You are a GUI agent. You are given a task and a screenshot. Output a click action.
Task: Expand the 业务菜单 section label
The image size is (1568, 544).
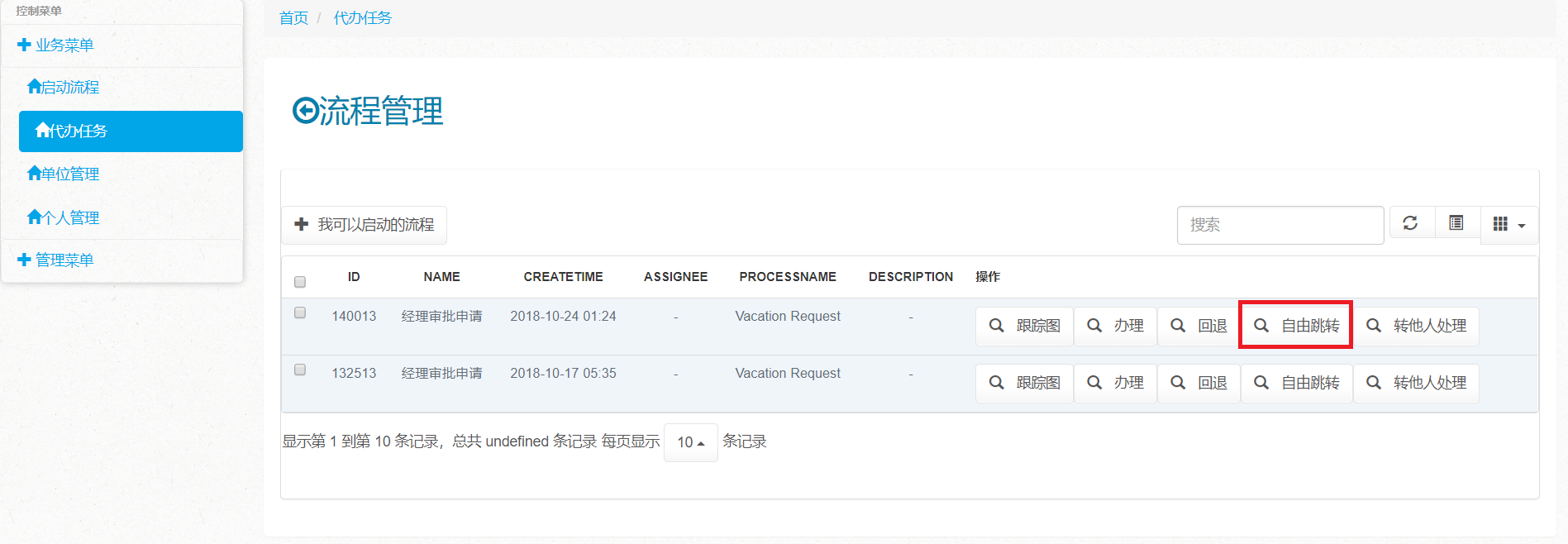(64, 45)
